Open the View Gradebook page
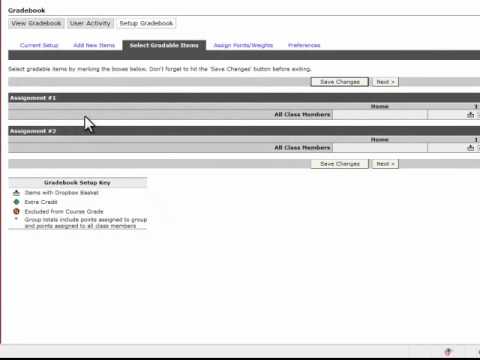Screen dimensions: 480x360 [x=36, y=23]
